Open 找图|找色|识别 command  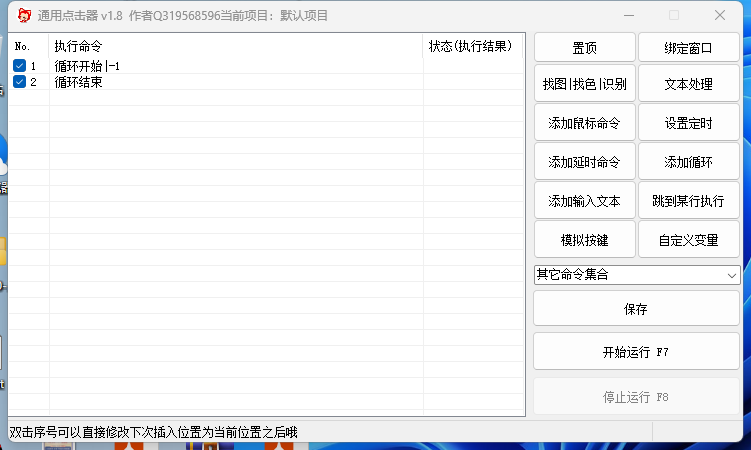pos(584,84)
